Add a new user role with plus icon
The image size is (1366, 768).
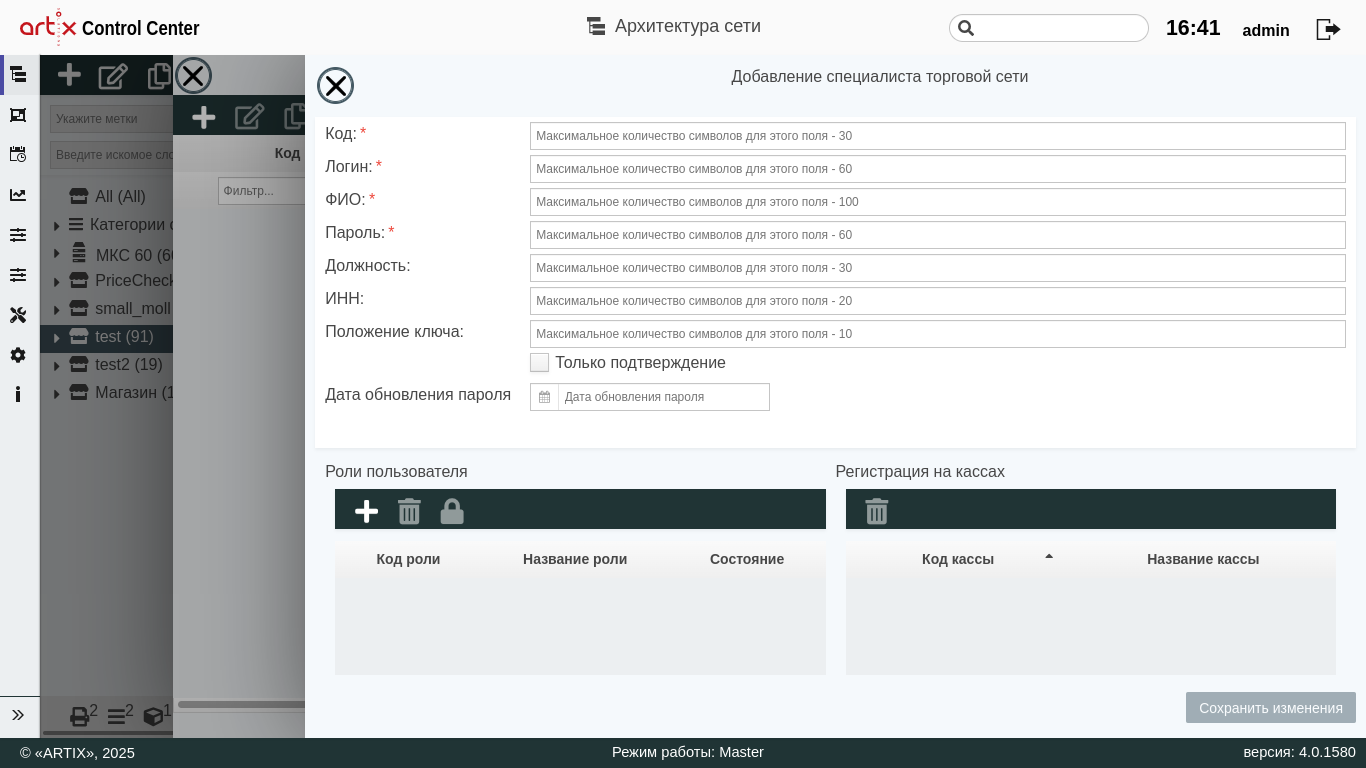(366, 511)
